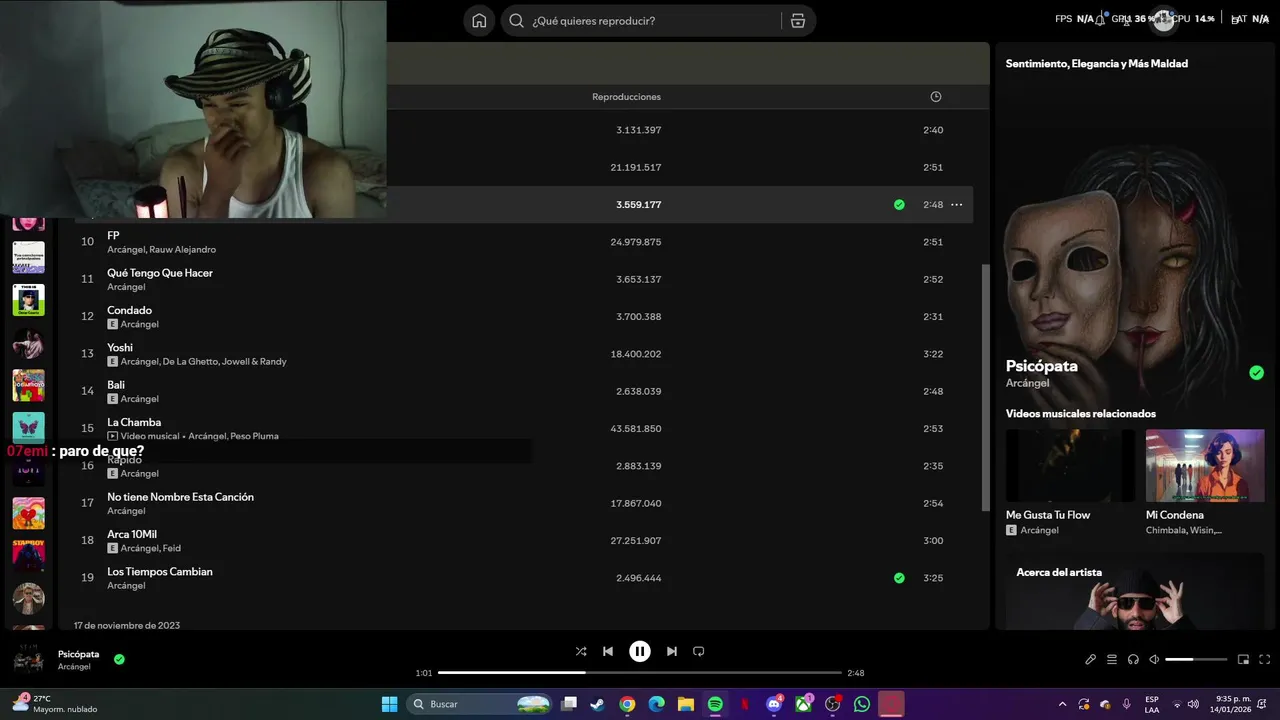The width and height of the screenshot is (1280, 720).
Task: Open Jowell & Randy artist link
Action: pos(255,362)
